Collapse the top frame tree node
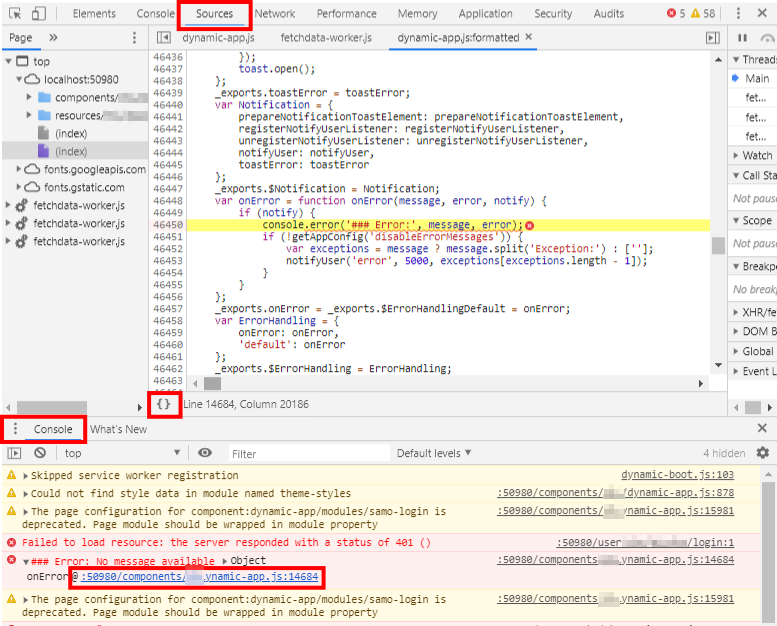 coord(8,61)
